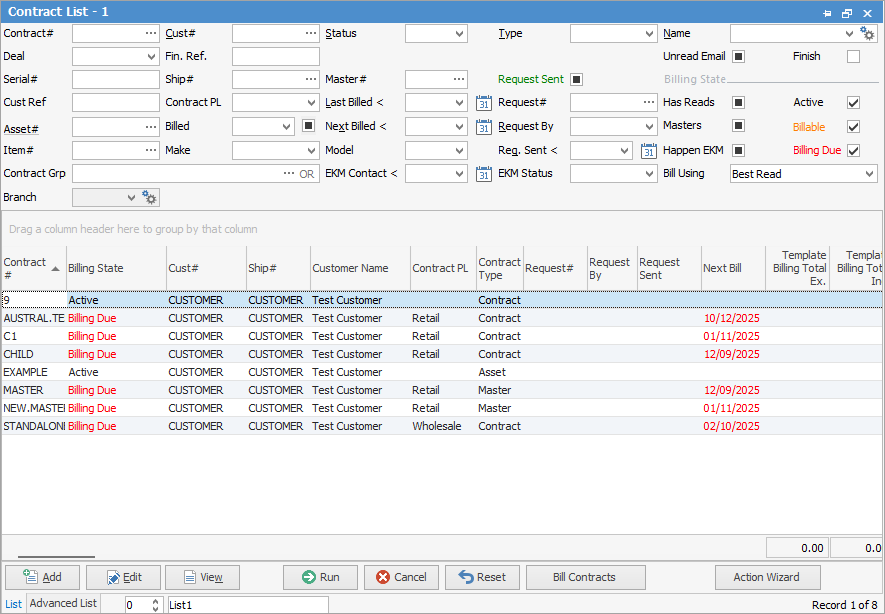Toggle Unread Email checkbox
This screenshot has height=614, width=885.
click(738, 56)
